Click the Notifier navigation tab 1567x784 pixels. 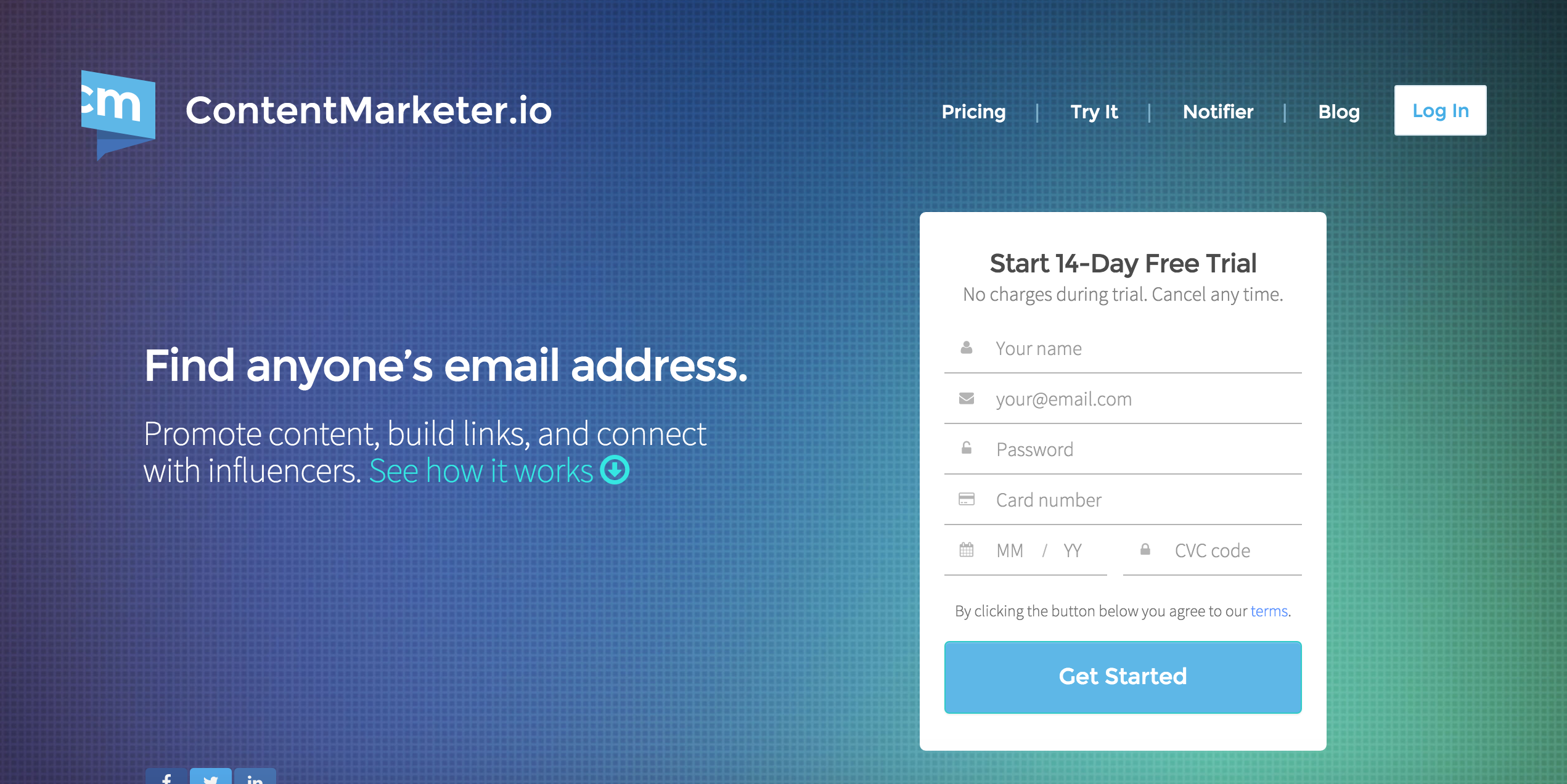coord(1218,111)
